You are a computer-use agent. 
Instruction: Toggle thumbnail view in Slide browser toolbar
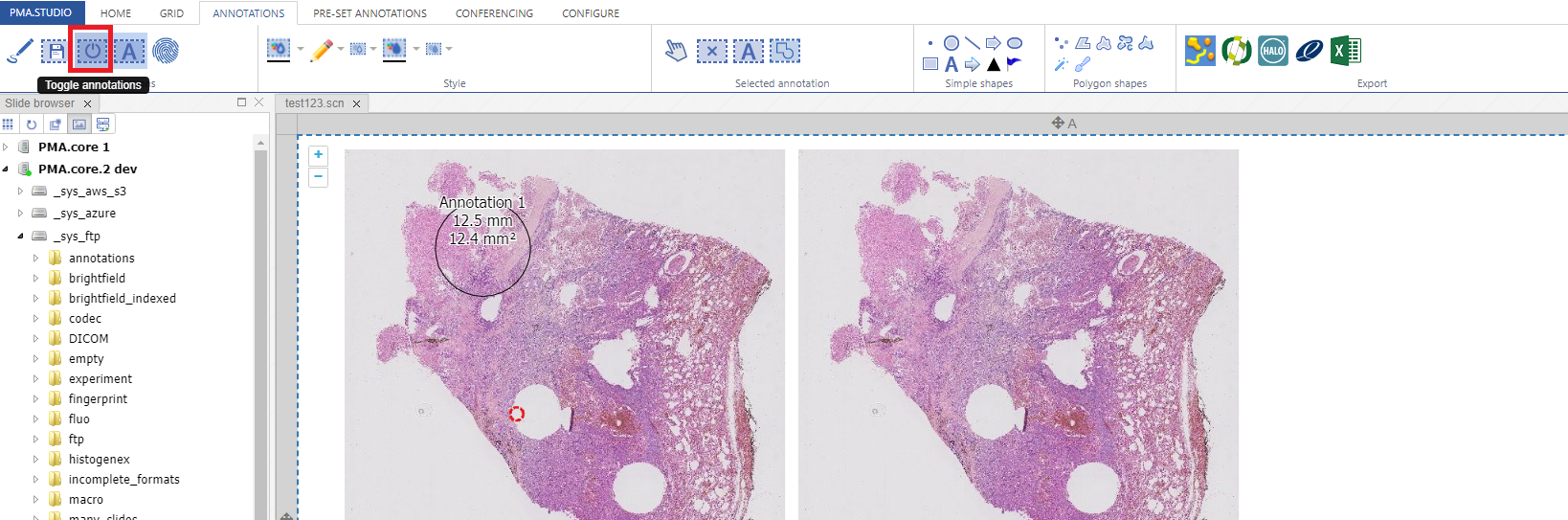coord(79,124)
